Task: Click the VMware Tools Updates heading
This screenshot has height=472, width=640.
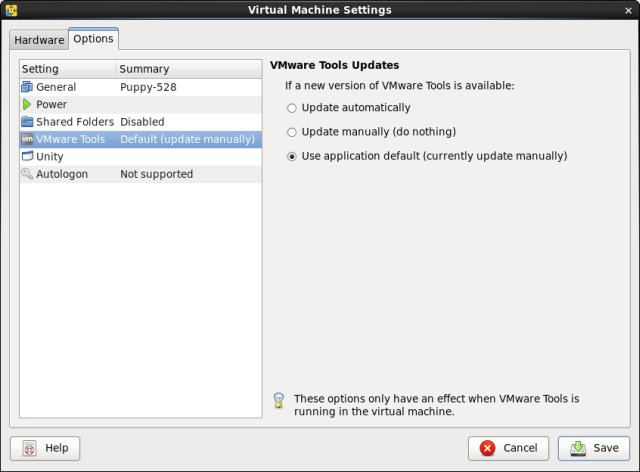Action: [335, 65]
